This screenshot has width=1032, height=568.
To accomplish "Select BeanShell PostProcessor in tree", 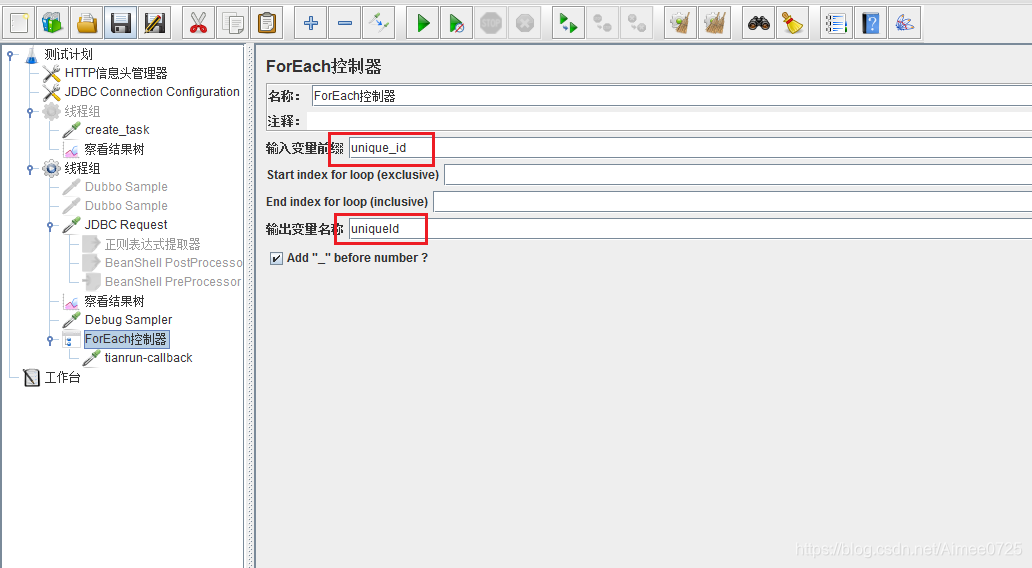I will pyautogui.click(x=173, y=263).
